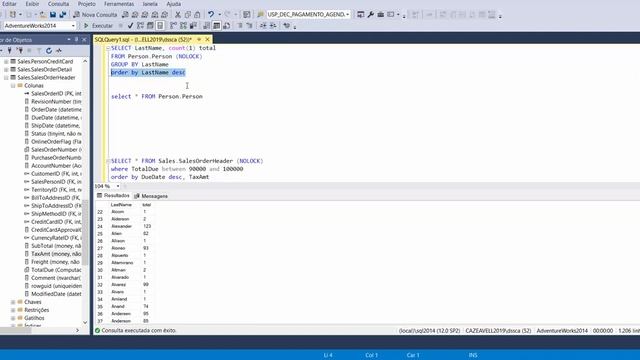The image size is (640, 360).
Task: Expand the Chaves folder node
Action: 13,302
